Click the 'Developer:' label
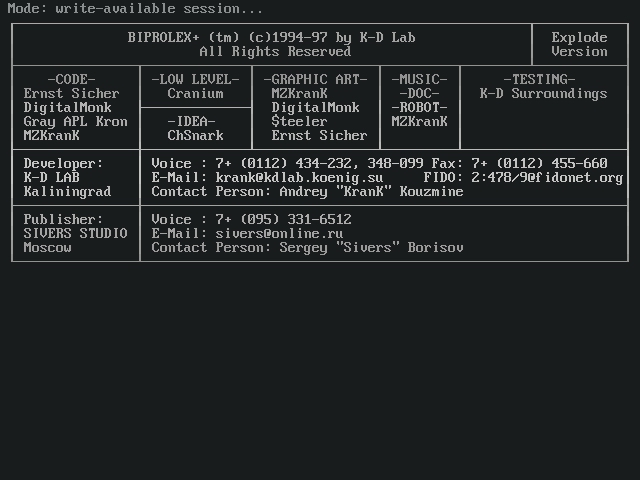640x480 pixels. coord(63,163)
